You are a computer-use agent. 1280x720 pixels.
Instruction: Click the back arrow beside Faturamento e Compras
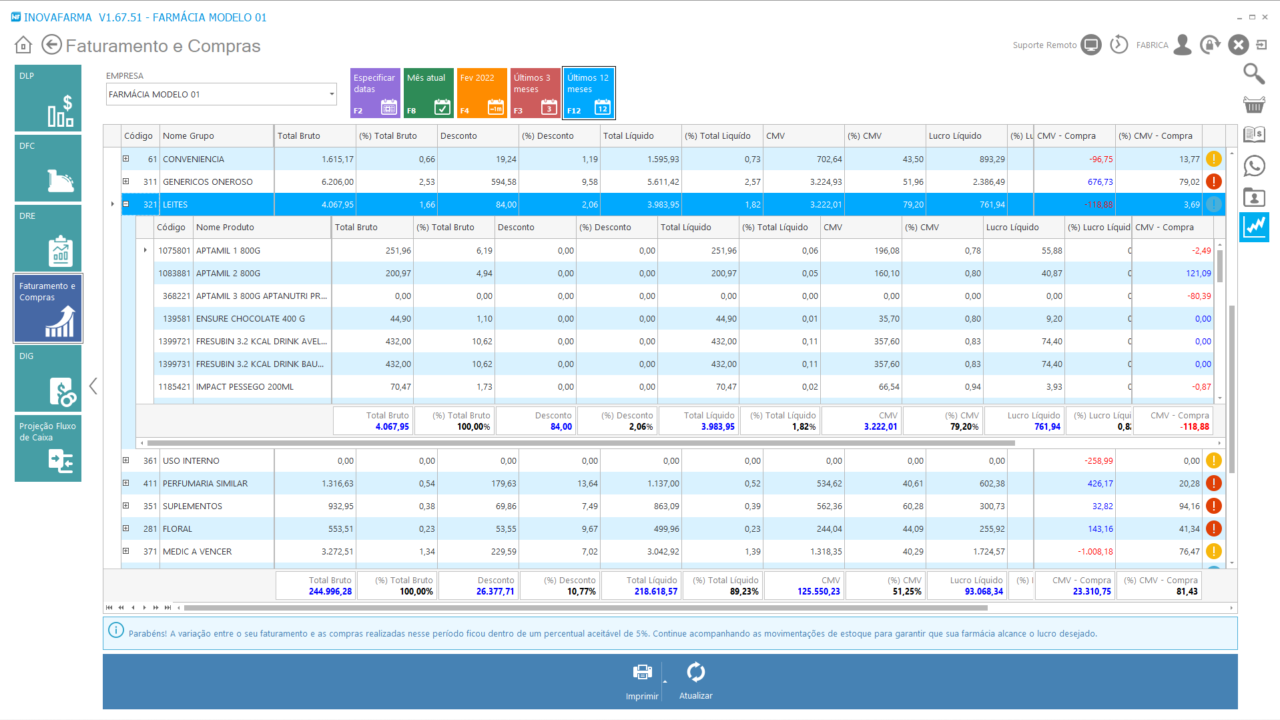click(51, 45)
